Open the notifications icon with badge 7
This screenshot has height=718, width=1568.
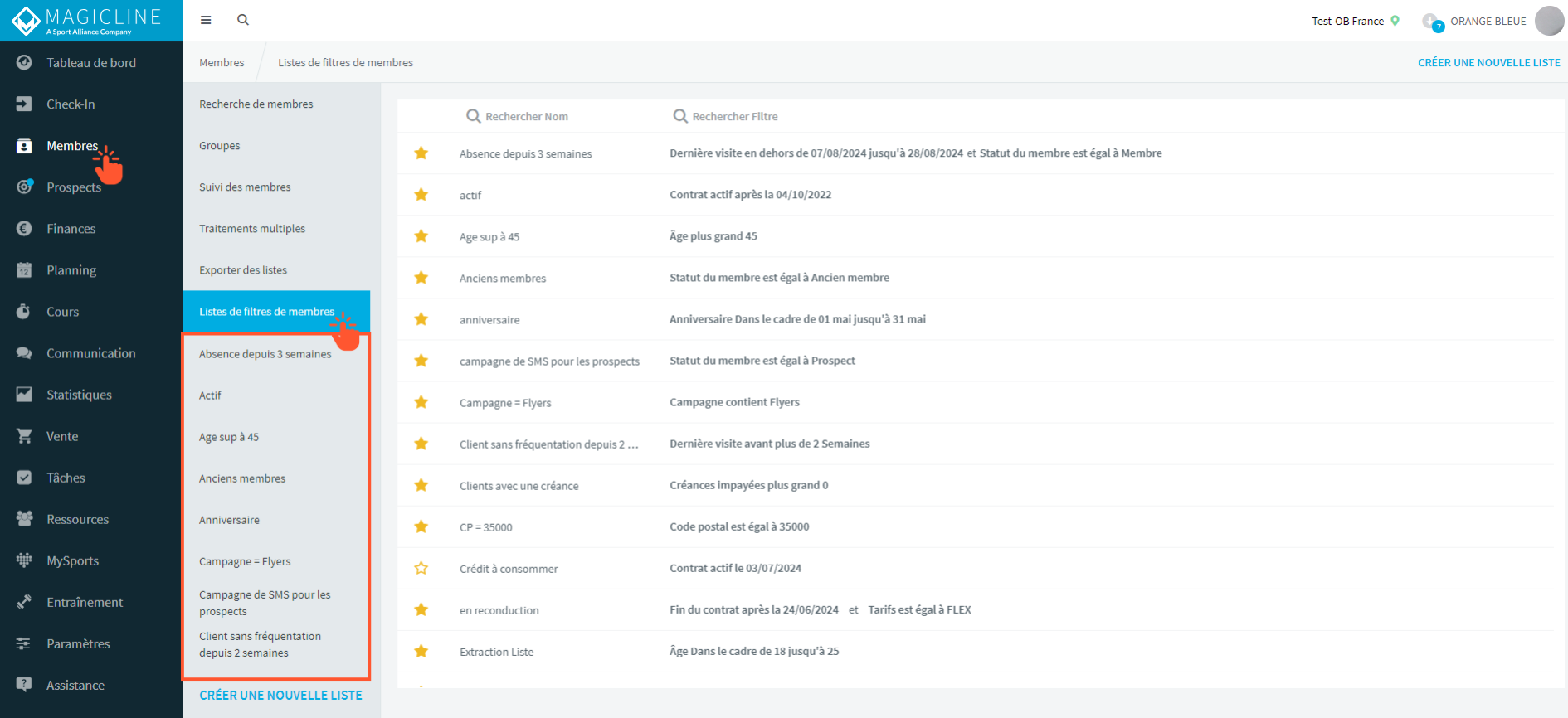(1432, 22)
